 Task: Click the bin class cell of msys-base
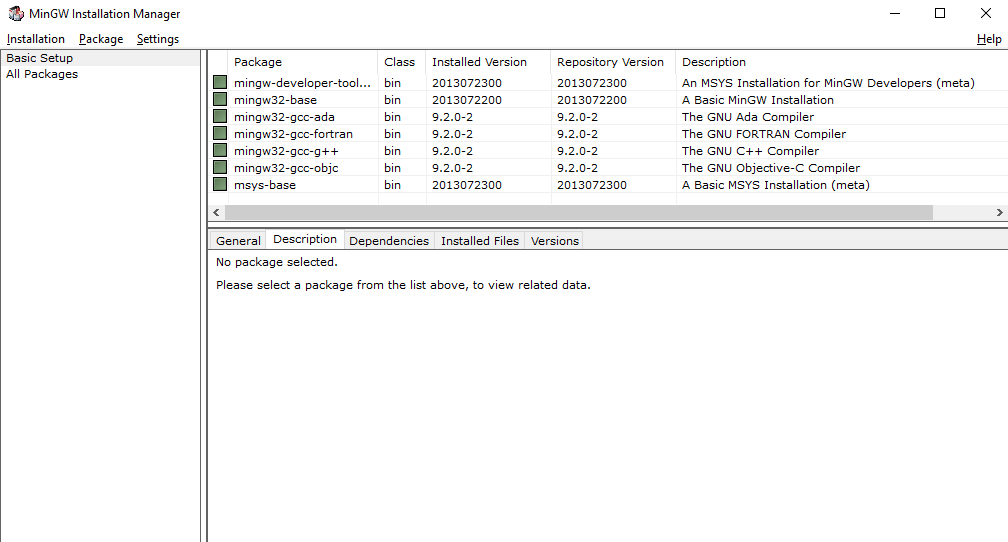(392, 185)
